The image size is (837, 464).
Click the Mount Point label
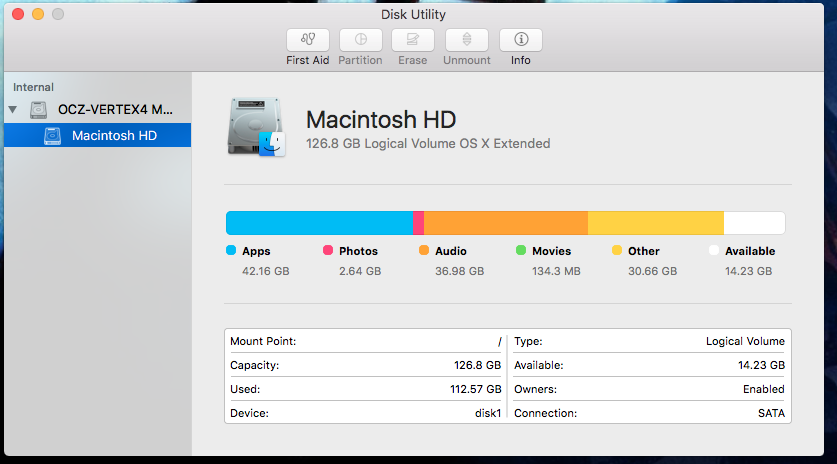click(x=263, y=341)
